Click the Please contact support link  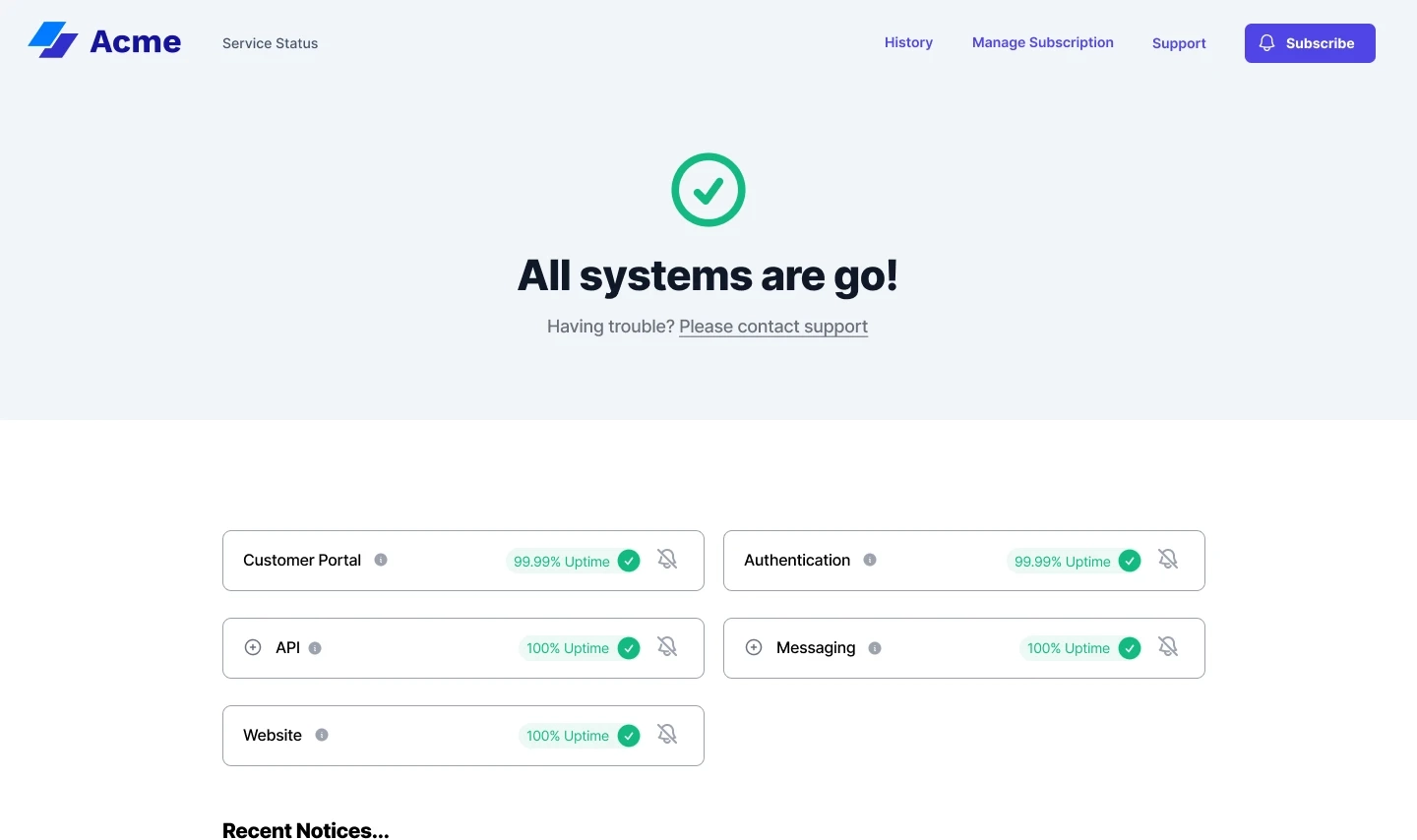coord(773,326)
